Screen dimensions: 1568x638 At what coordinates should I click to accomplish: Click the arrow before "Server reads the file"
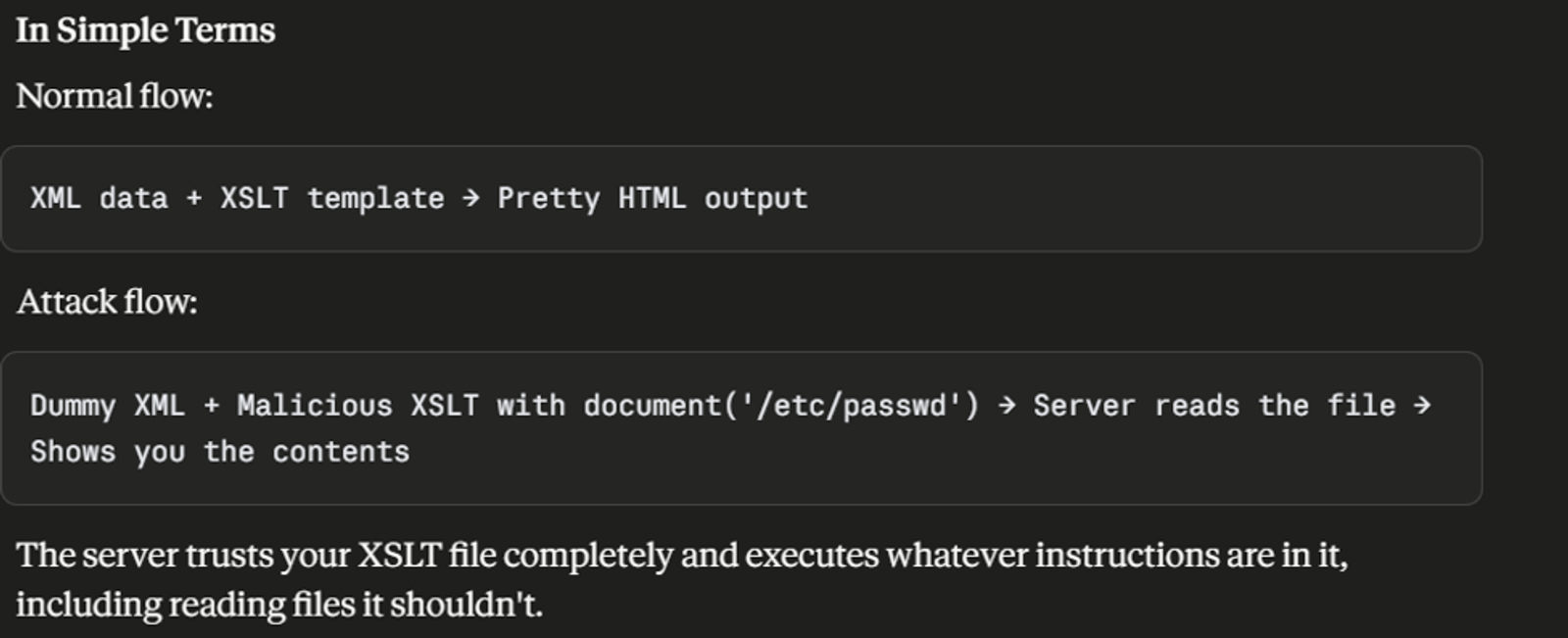[x=1006, y=405]
